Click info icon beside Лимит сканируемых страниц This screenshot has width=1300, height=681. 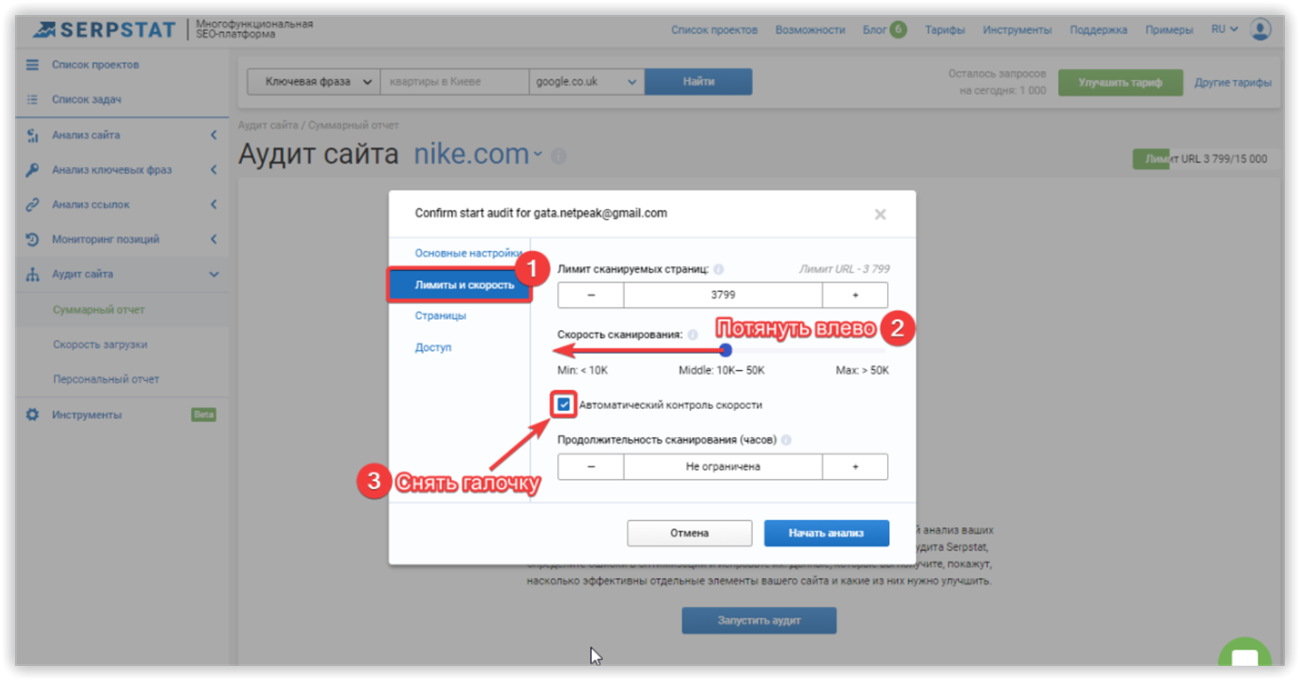pos(720,269)
